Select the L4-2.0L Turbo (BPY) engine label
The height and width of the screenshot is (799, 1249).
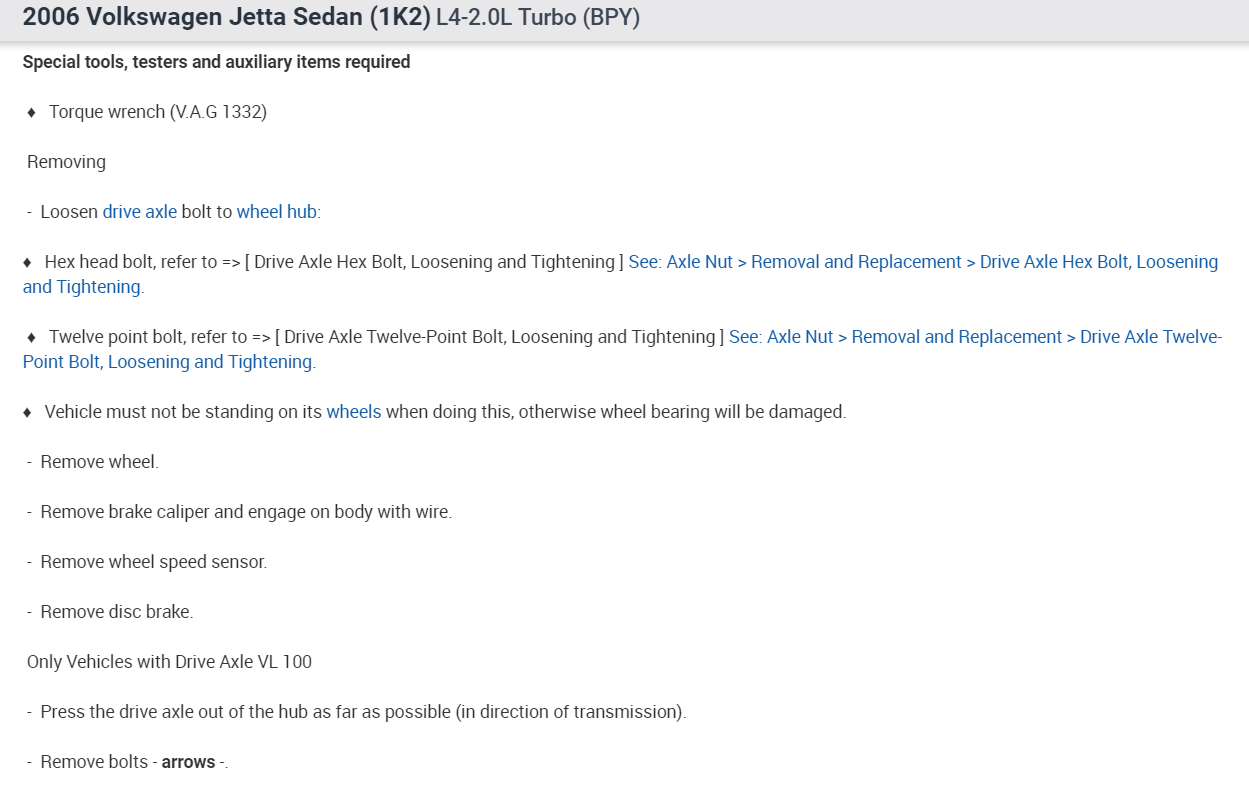coord(538,18)
